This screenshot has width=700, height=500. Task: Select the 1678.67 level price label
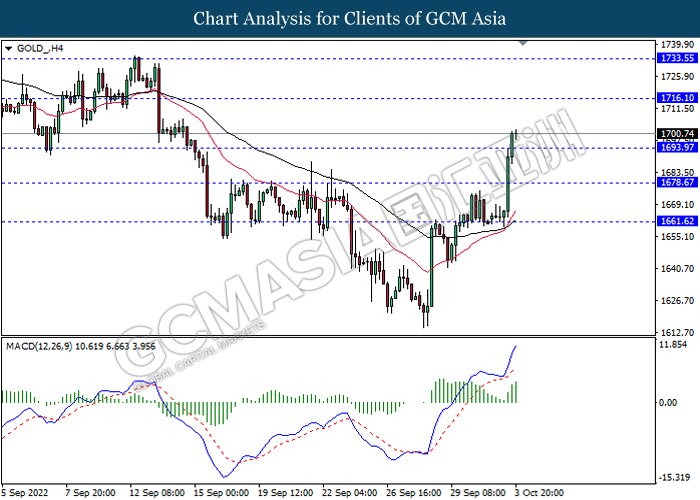tap(677, 182)
